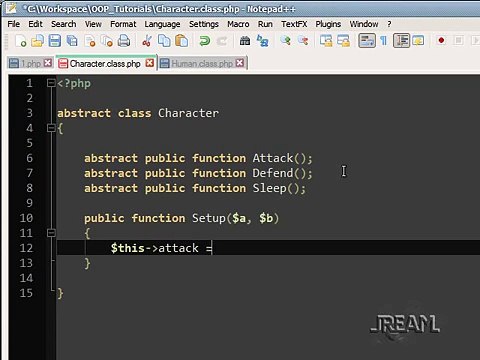Image resolution: width=480 pixels, height=360 pixels.
Task: Collapse the class block fold at line 4
Action: (x=51, y=128)
